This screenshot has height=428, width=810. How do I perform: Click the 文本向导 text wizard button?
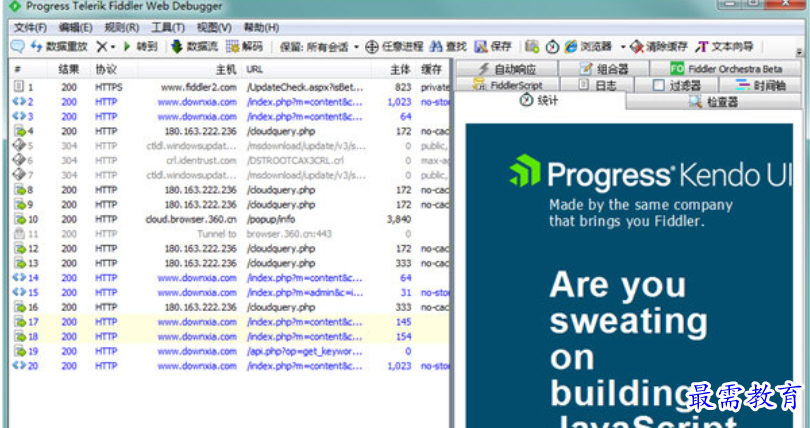pyautogui.click(x=724, y=46)
